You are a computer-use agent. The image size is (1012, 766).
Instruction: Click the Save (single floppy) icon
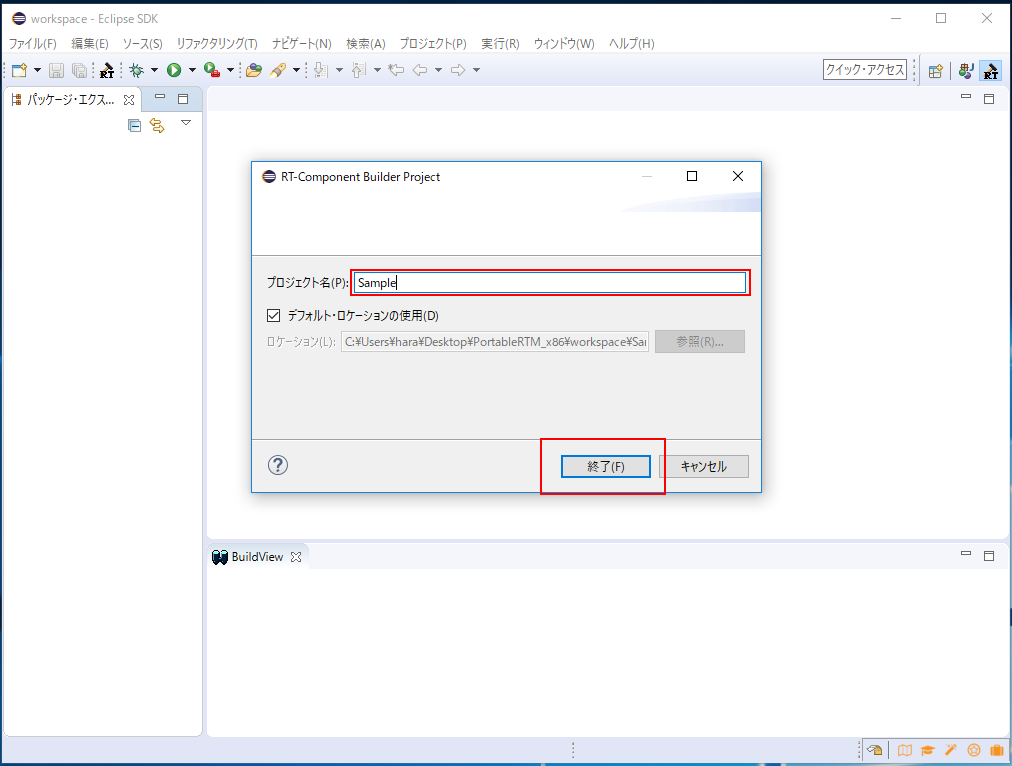pos(56,70)
